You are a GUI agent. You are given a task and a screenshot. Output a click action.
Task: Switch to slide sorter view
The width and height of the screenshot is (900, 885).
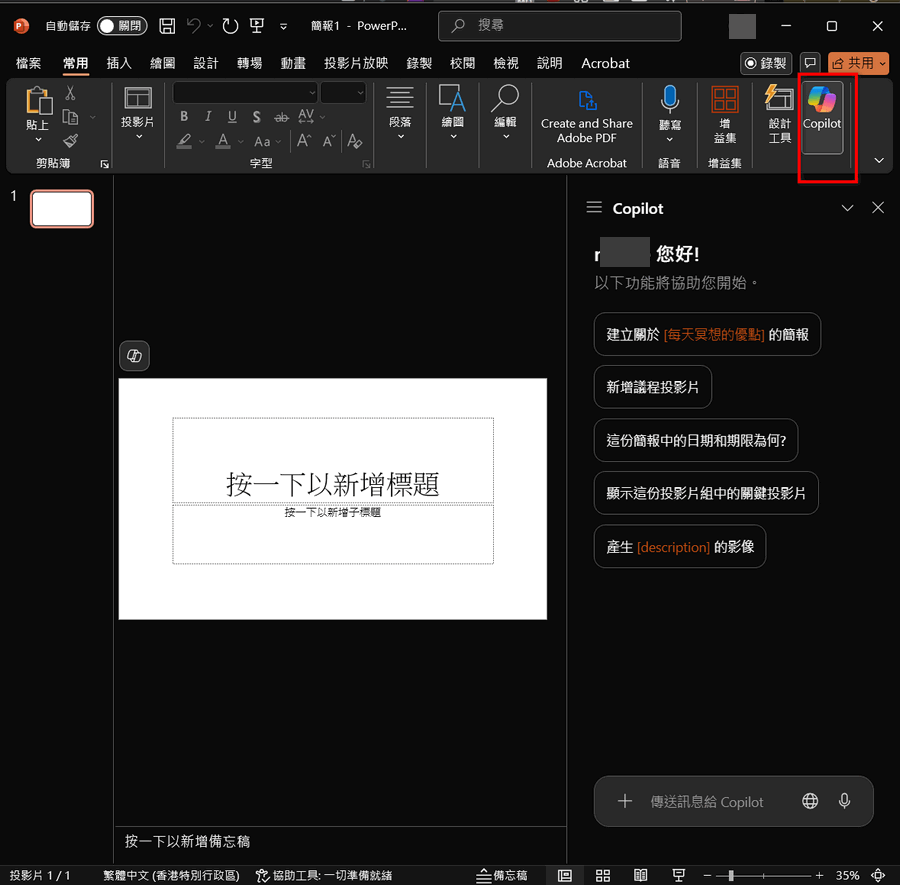point(602,875)
